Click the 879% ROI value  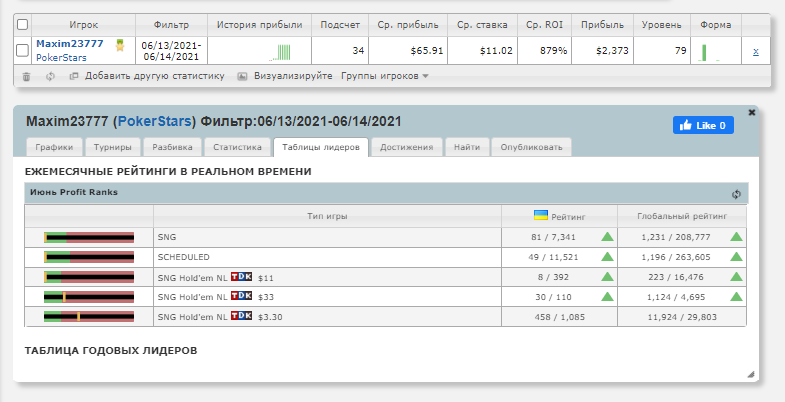click(554, 51)
